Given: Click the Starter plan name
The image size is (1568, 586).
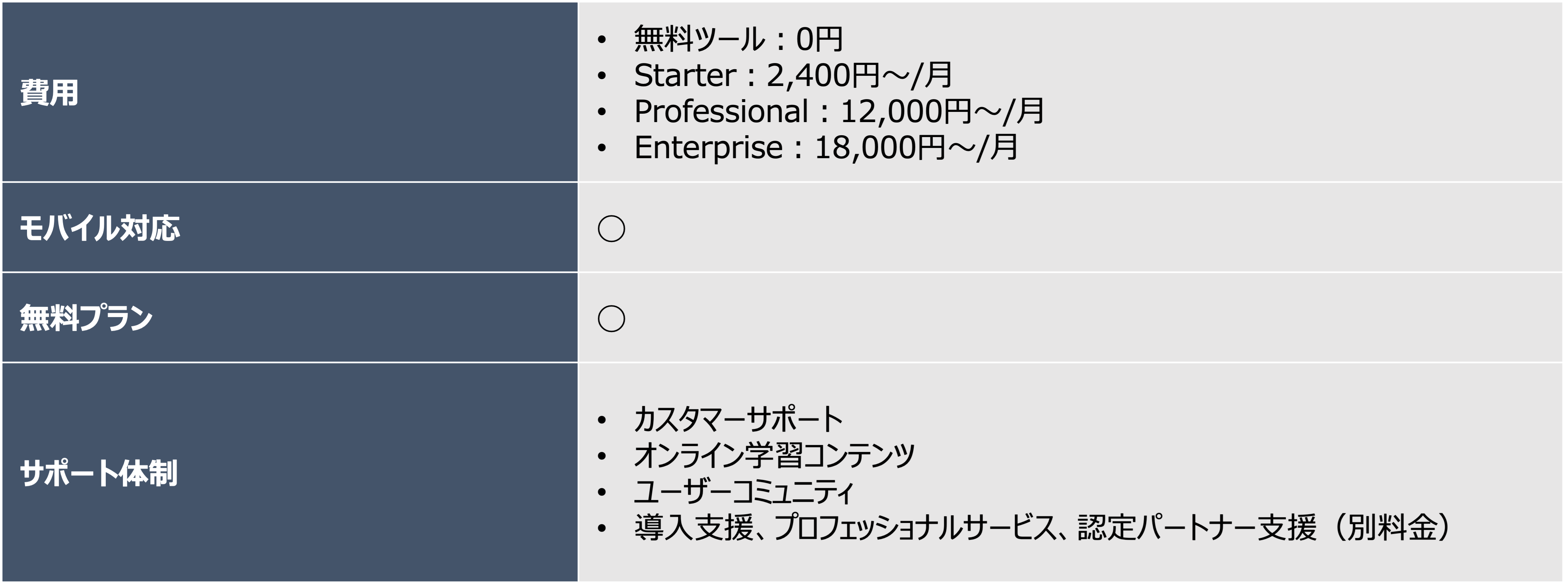Looking at the screenshot, I should tap(685, 75).
